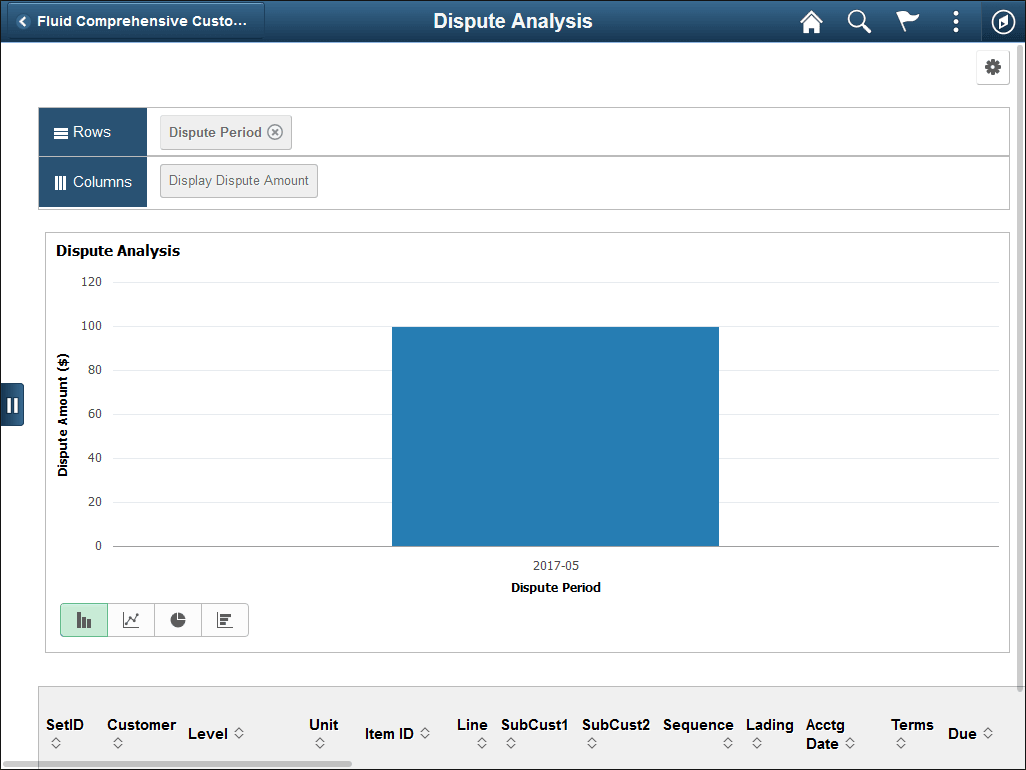Go back via Fluid Comprehensive Customer button

tap(135, 20)
